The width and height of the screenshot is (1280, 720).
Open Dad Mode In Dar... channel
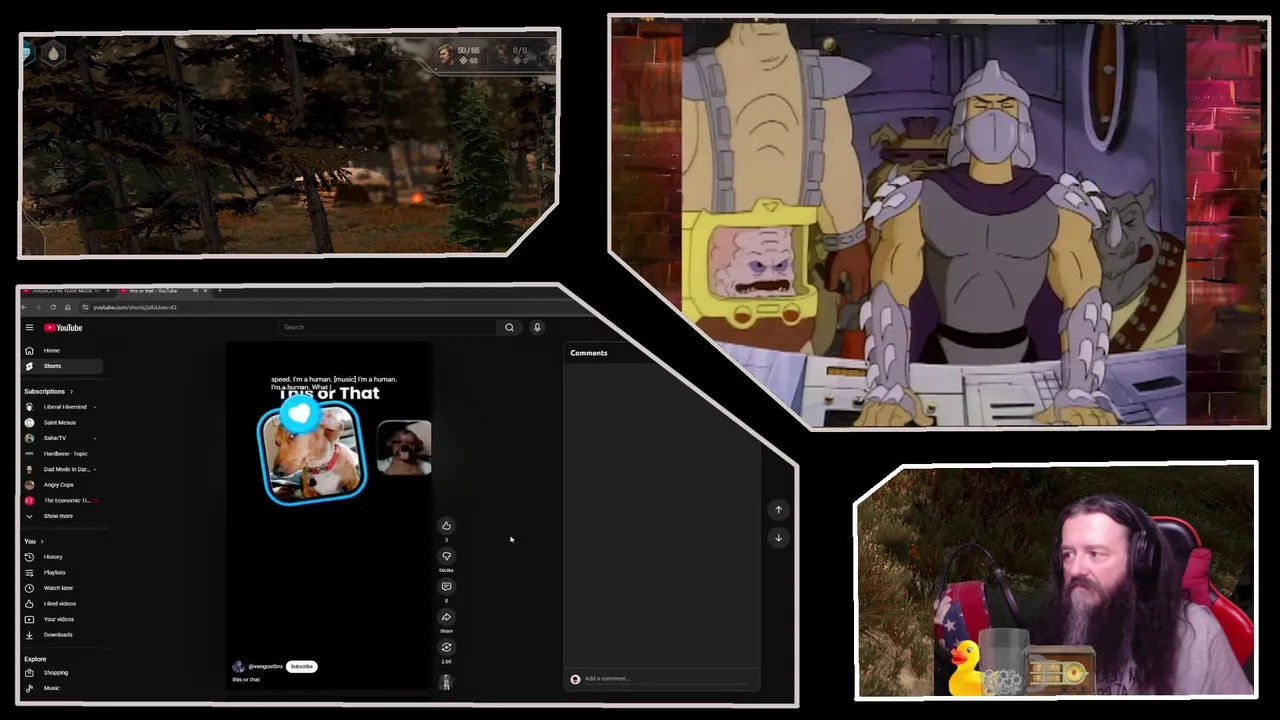click(62, 469)
